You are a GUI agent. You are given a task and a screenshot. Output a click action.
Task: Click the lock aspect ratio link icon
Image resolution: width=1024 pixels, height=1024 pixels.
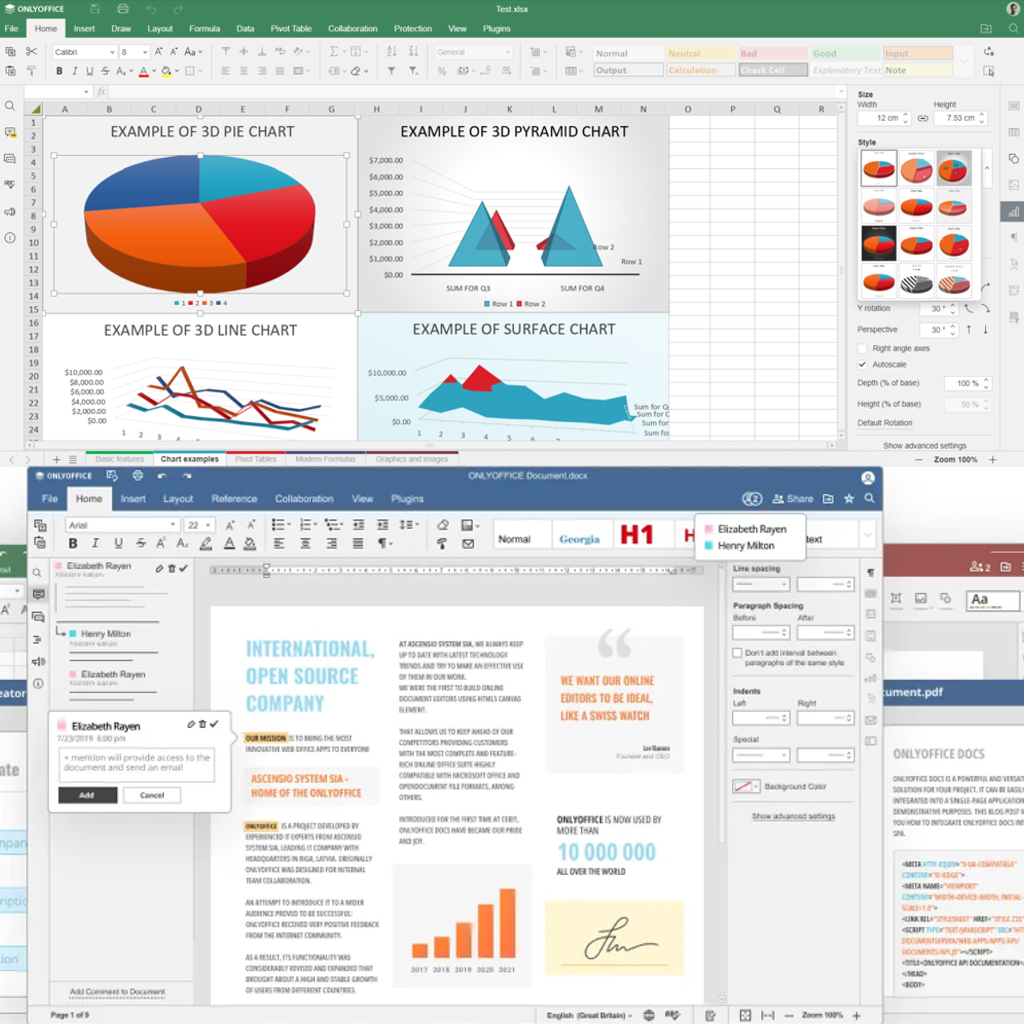point(923,118)
